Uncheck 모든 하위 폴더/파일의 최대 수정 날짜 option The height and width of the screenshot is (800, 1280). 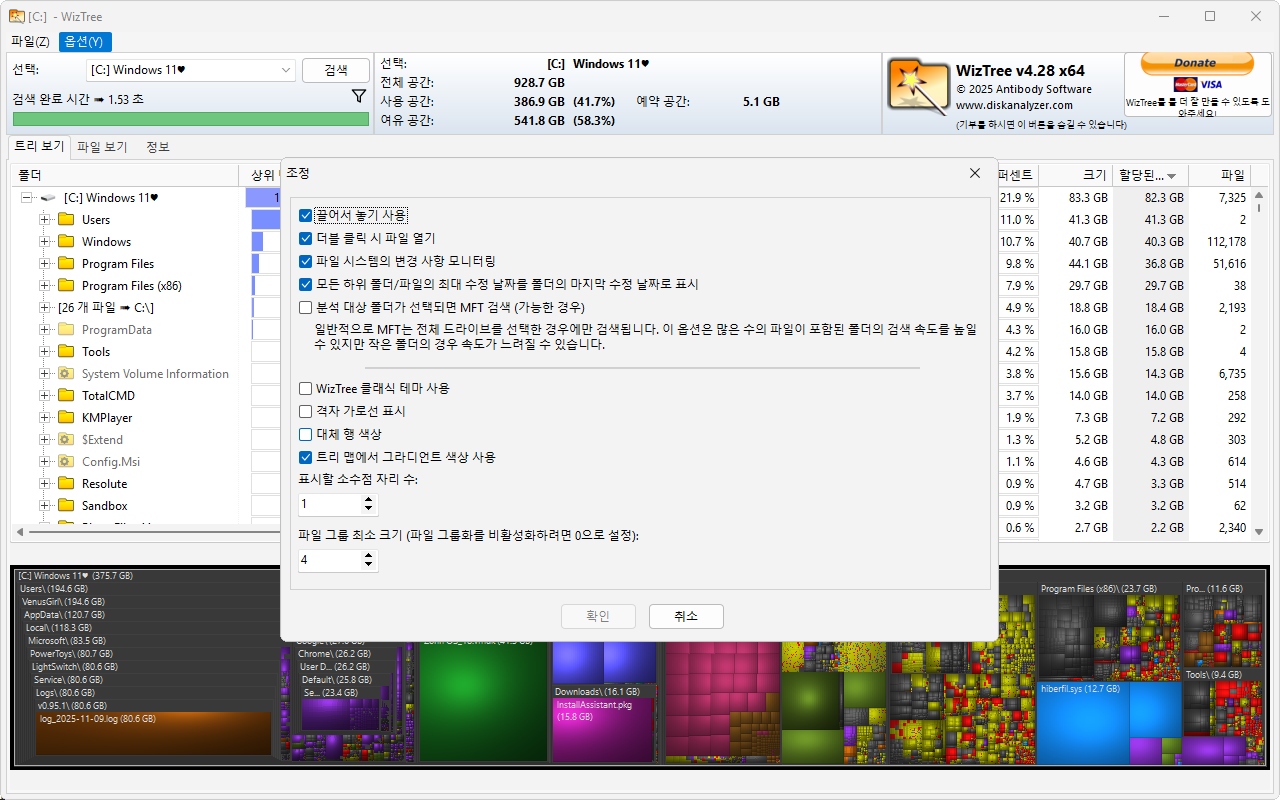[x=306, y=284]
